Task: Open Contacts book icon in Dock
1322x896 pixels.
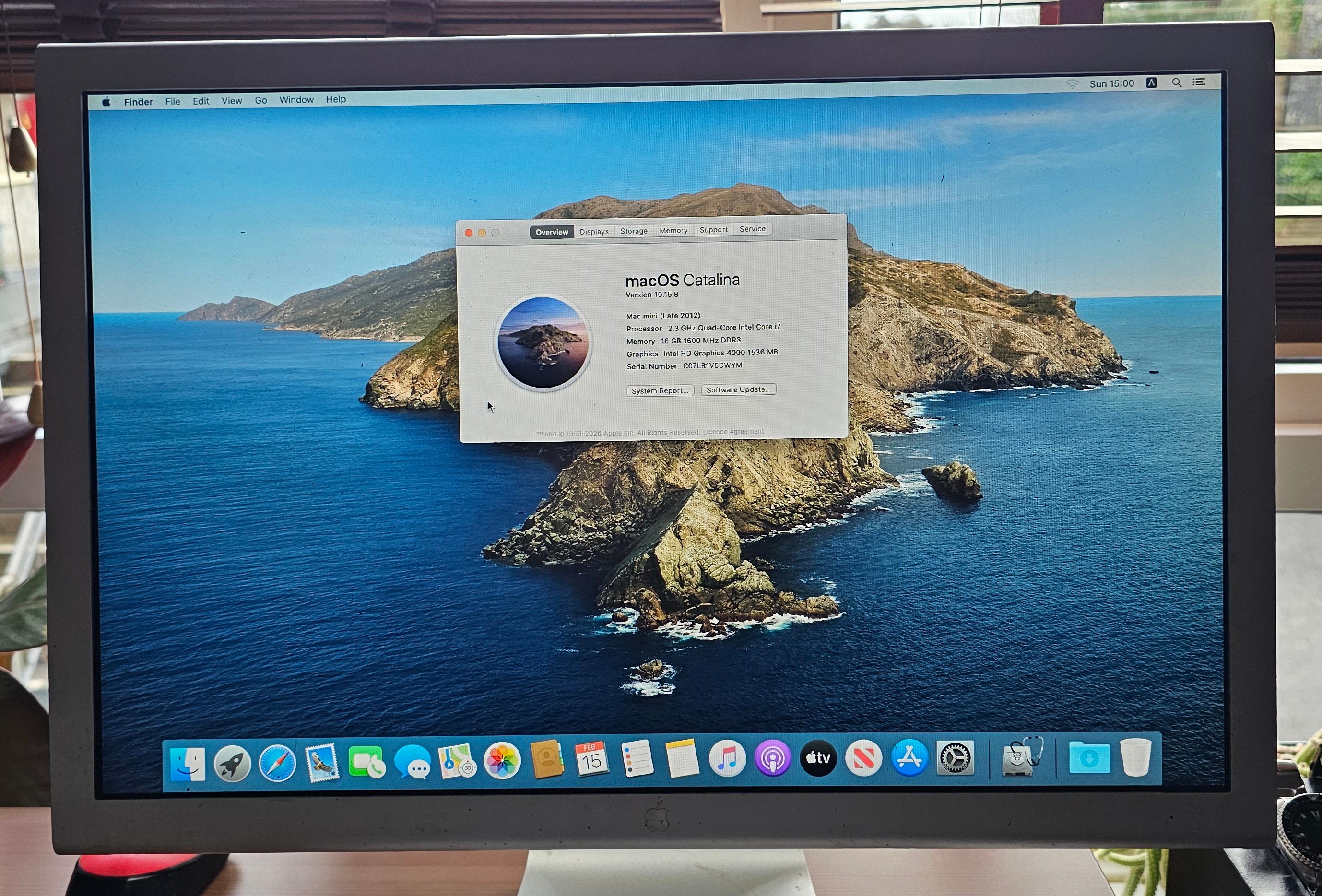Action: [x=547, y=759]
